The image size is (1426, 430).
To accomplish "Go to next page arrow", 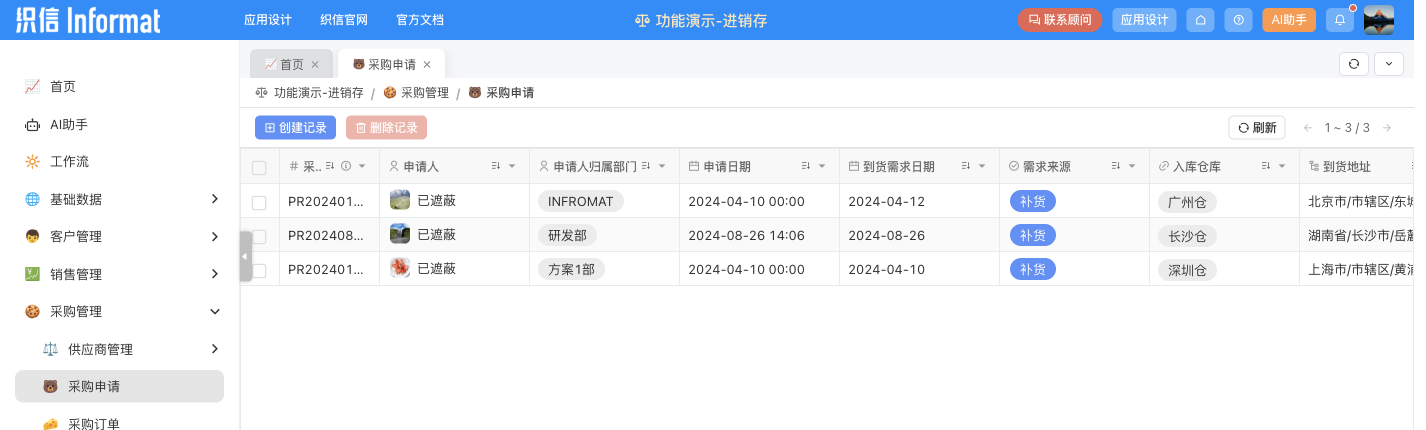I will [1387, 128].
